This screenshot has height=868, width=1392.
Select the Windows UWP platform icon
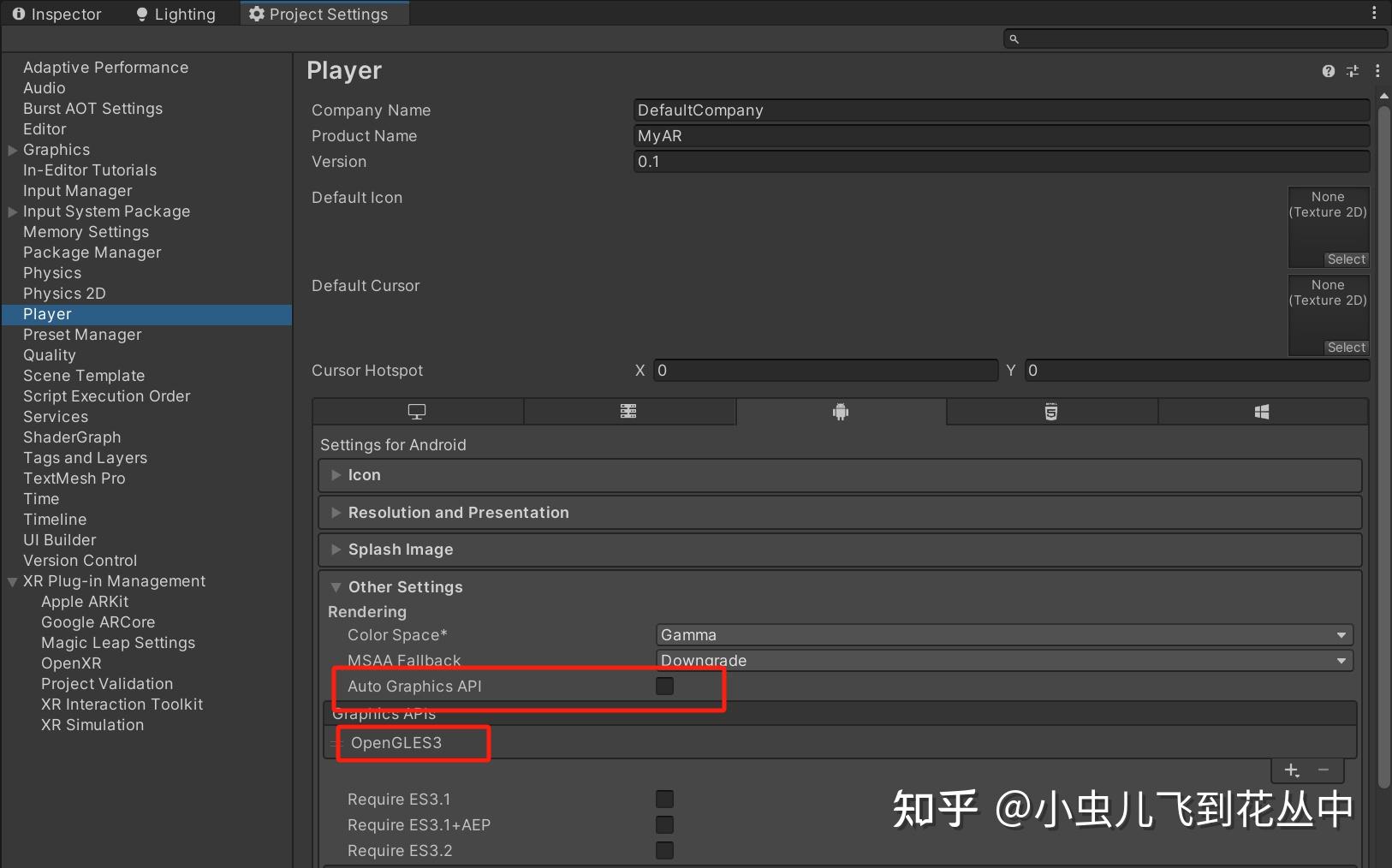click(1263, 412)
